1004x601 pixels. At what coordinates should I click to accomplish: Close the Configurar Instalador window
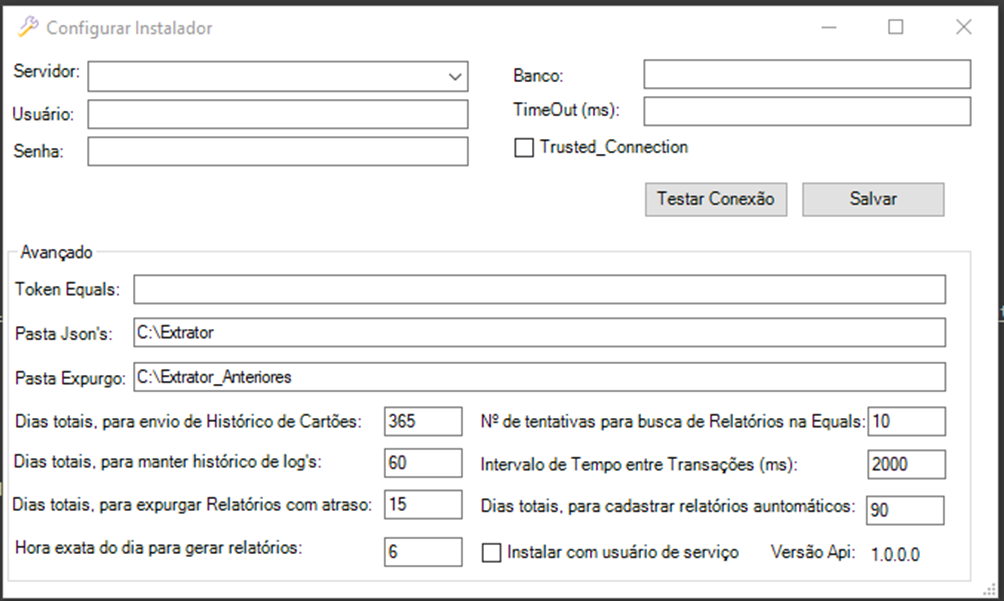[x=963, y=27]
